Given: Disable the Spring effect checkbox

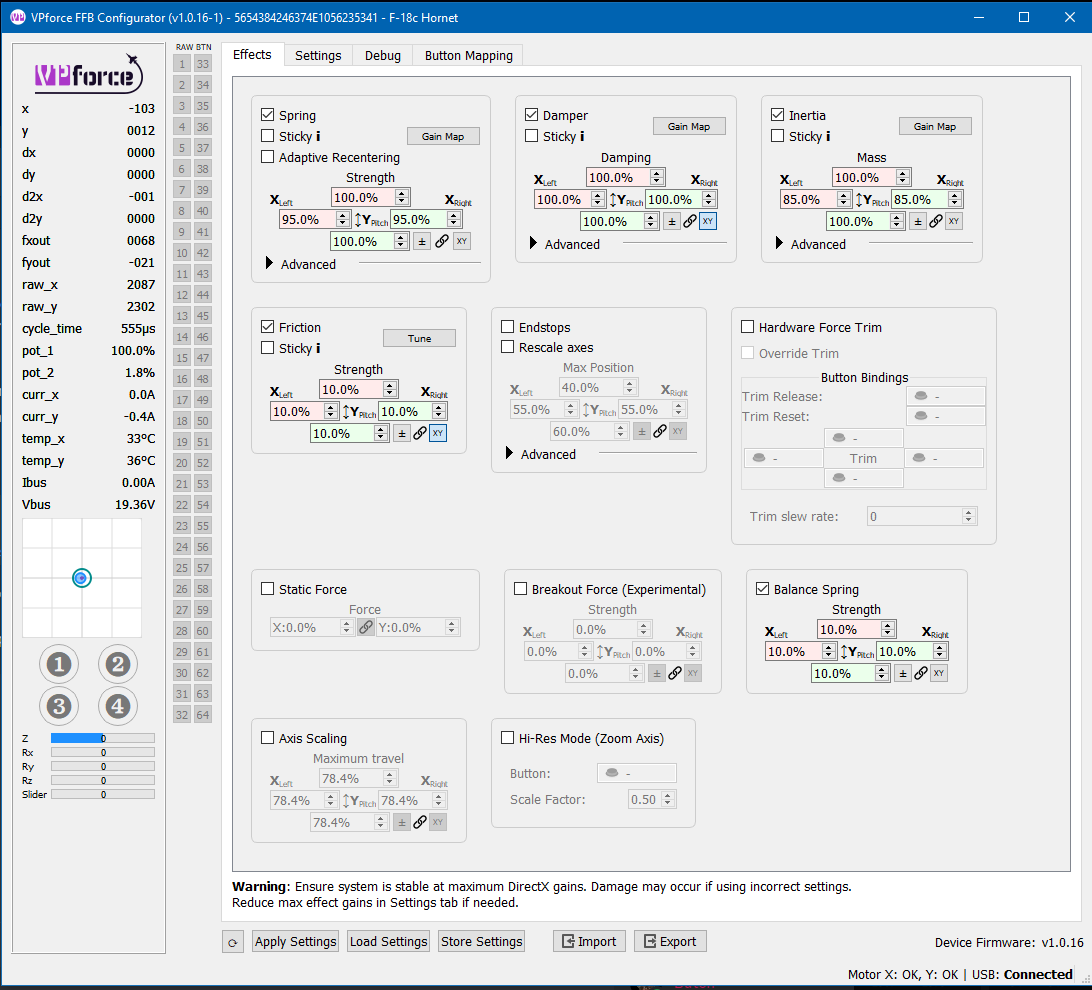Looking at the screenshot, I should (267, 115).
